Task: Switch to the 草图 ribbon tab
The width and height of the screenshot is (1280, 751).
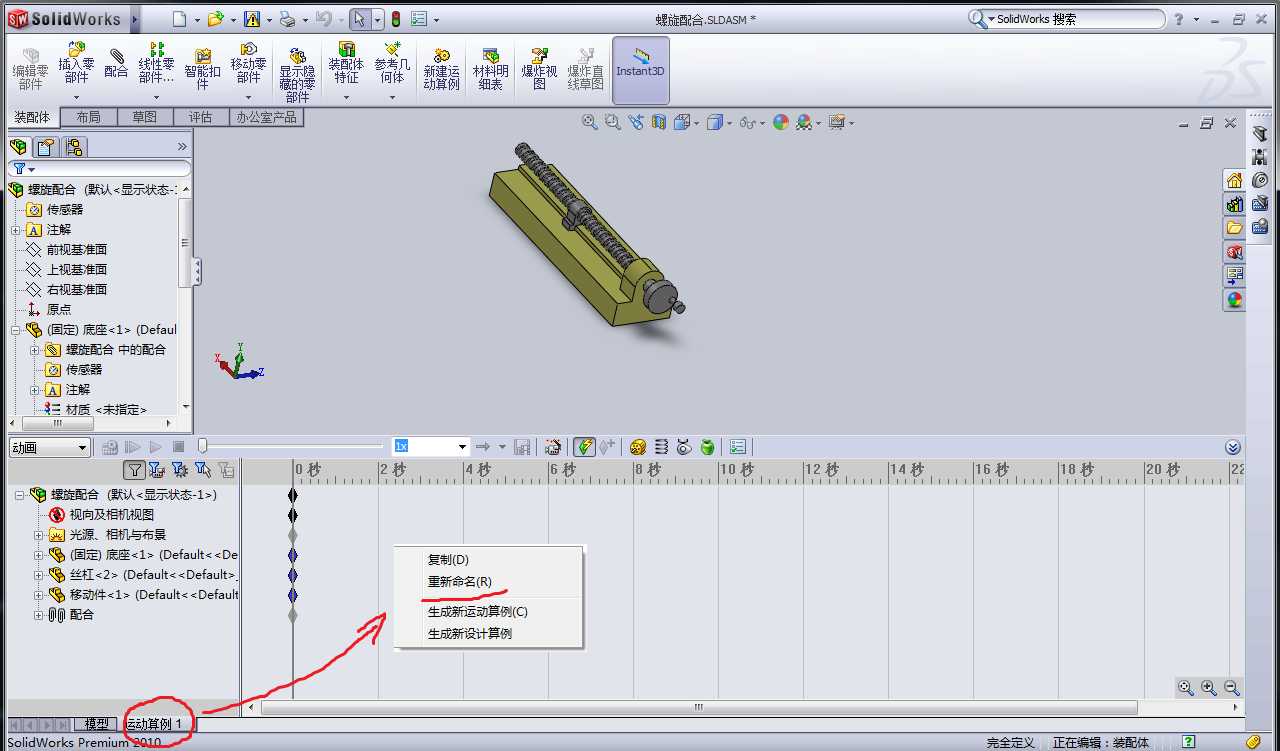Action: pos(144,117)
